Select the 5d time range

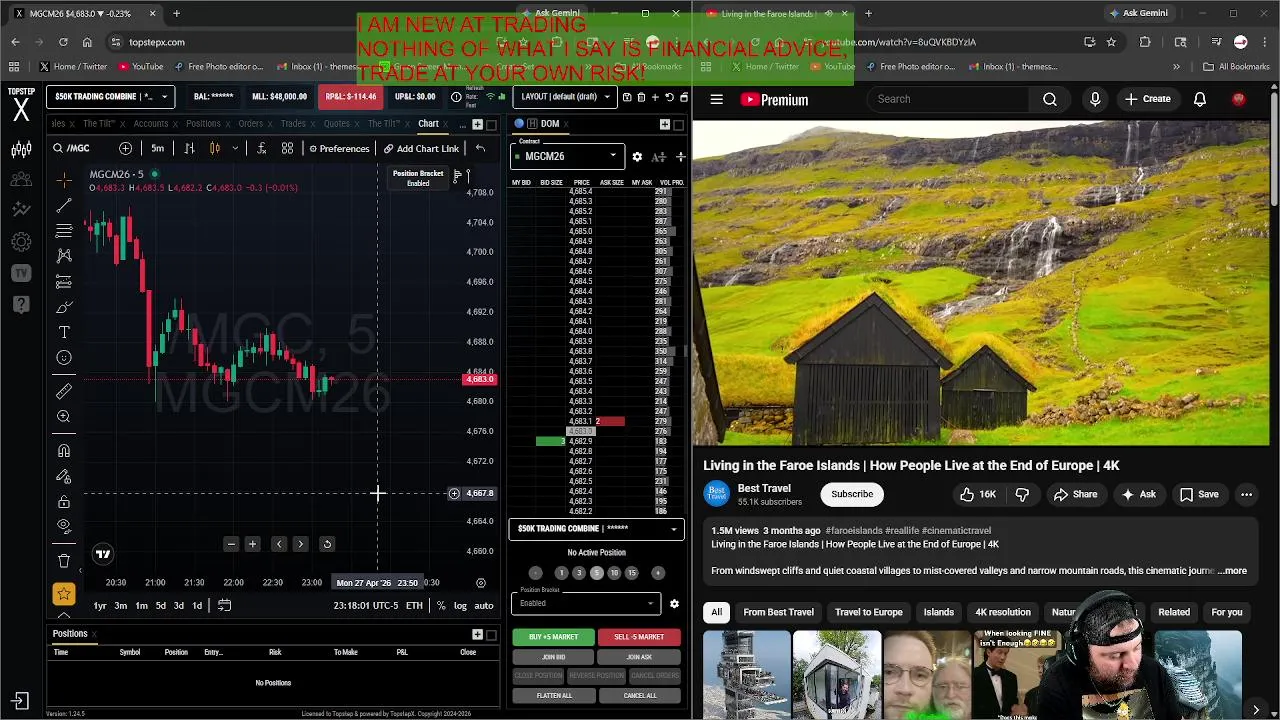(160, 606)
